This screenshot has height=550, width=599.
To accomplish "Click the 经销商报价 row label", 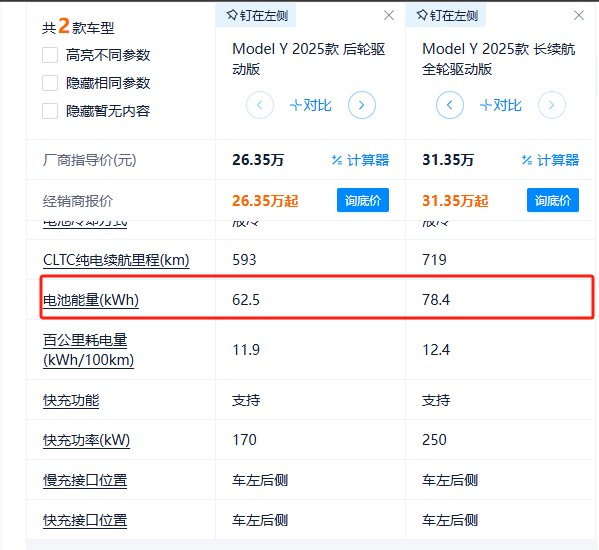I will click(78, 201).
